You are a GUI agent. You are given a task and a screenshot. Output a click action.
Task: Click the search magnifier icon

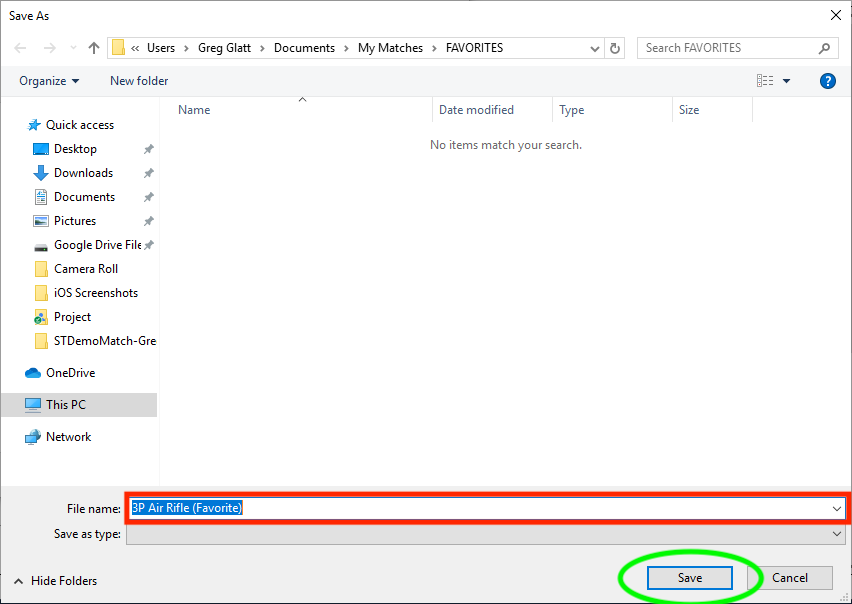825,48
